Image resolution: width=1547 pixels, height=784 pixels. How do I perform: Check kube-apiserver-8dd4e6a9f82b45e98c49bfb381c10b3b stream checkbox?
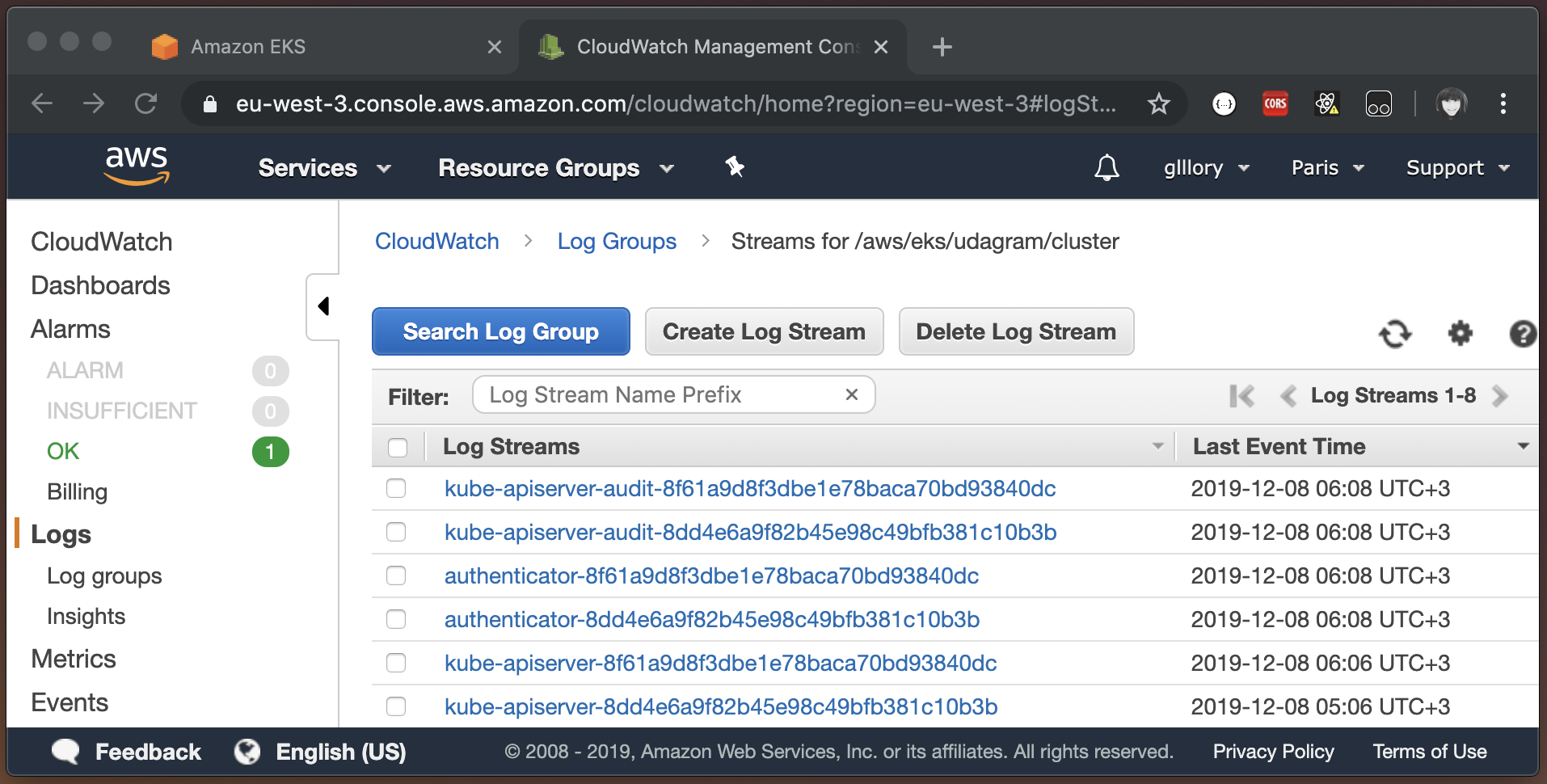coord(396,706)
